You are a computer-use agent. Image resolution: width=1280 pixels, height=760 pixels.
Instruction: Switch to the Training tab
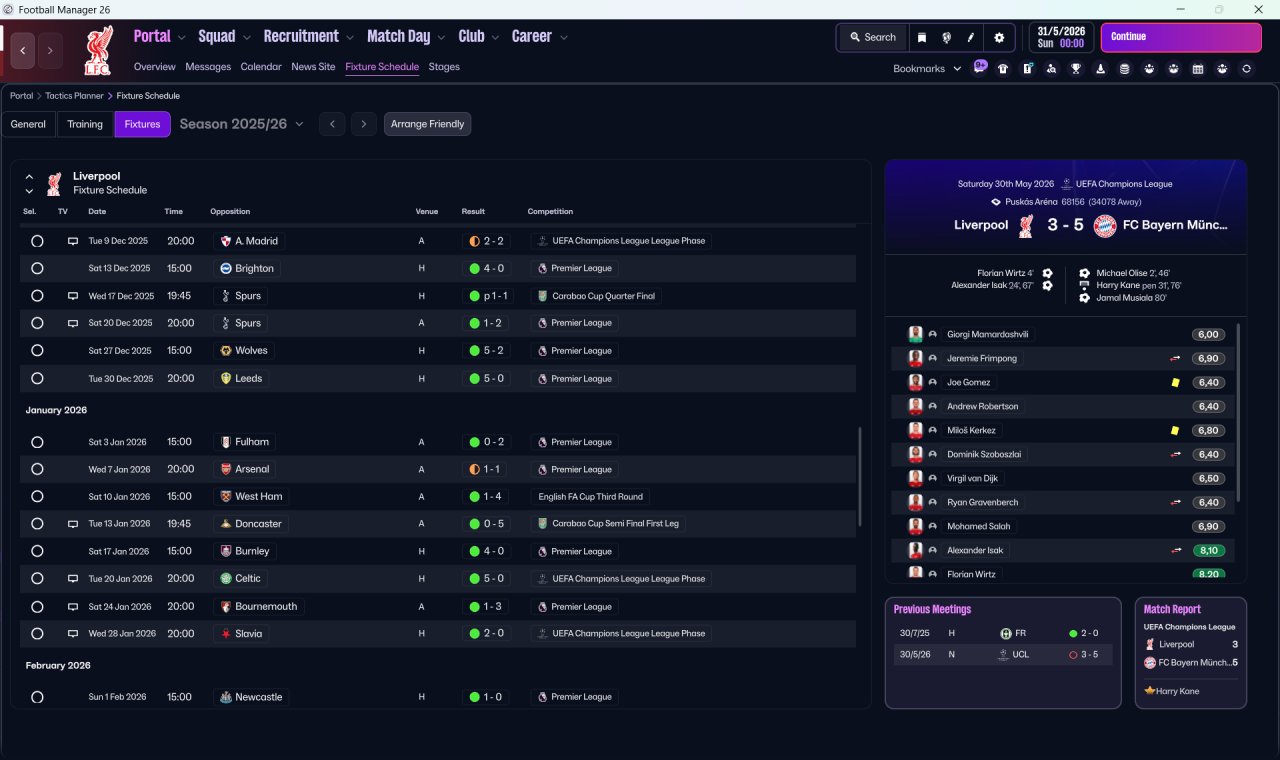click(85, 124)
